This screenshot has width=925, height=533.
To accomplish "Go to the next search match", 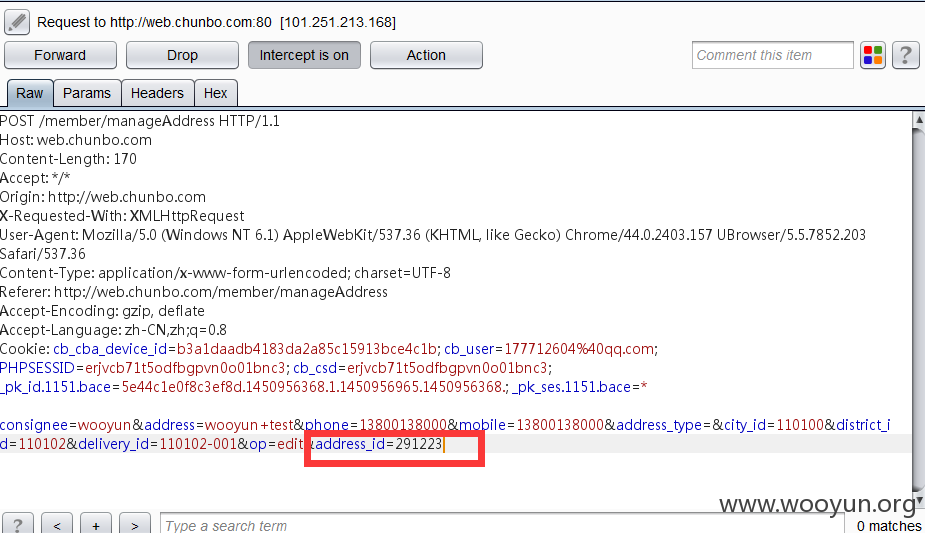I will click(x=135, y=524).
